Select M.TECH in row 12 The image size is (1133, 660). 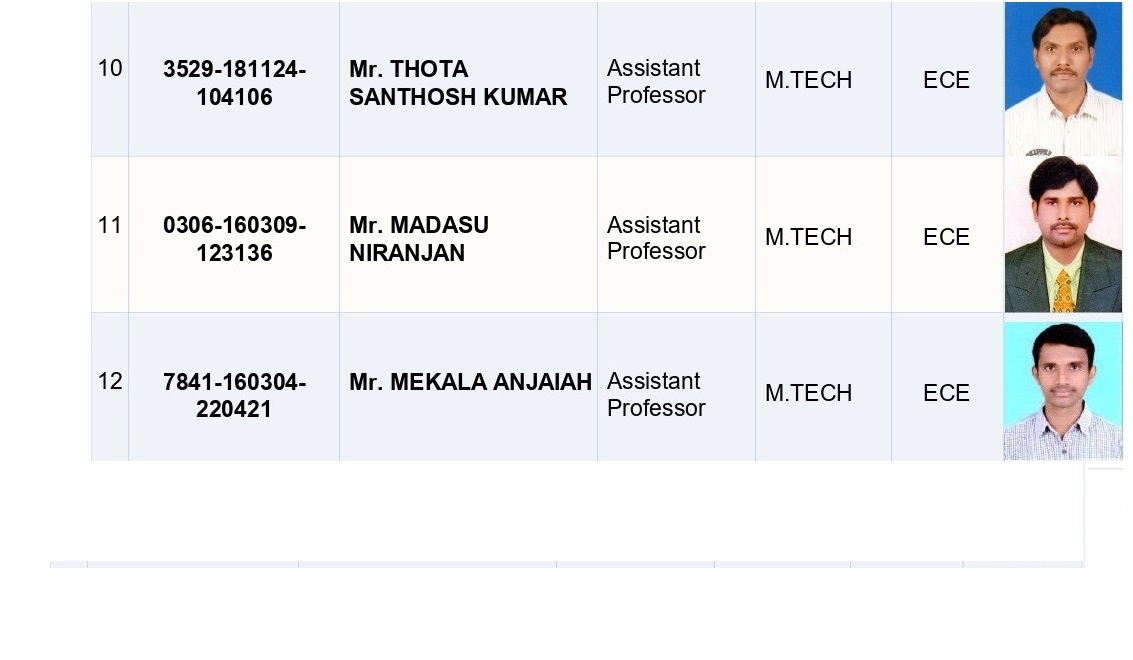pyautogui.click(x=808, y=394)
